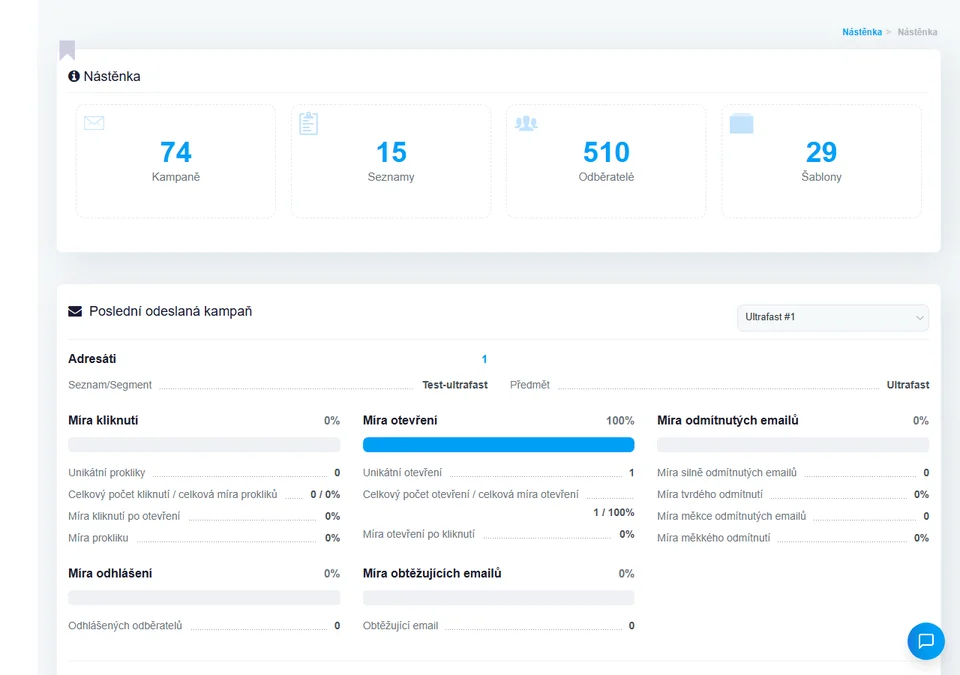960x675 pixels.
Task: Click the clipboard icon in Seznamy card
Action: [309, 123]
